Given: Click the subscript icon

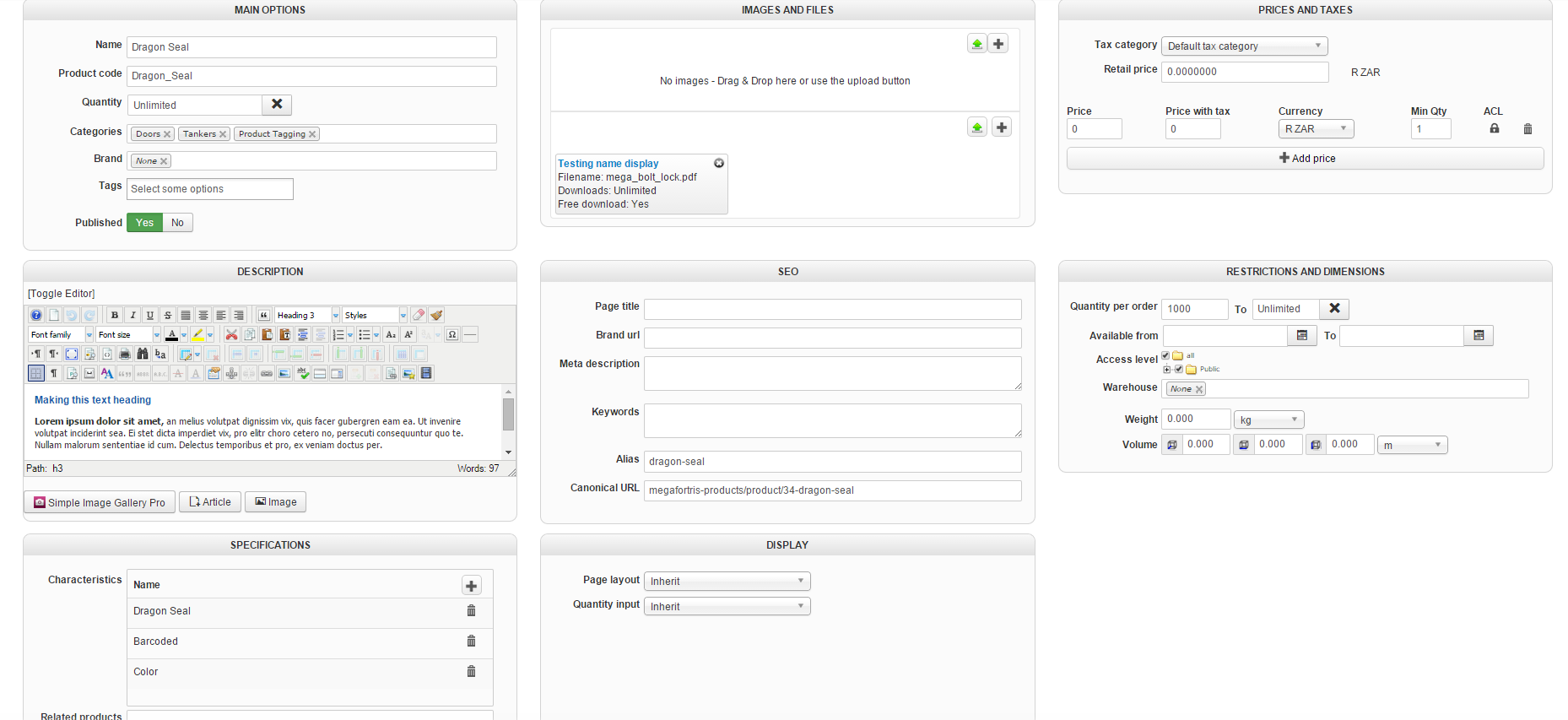Looking at the screenshot, I should pos(391,334).
